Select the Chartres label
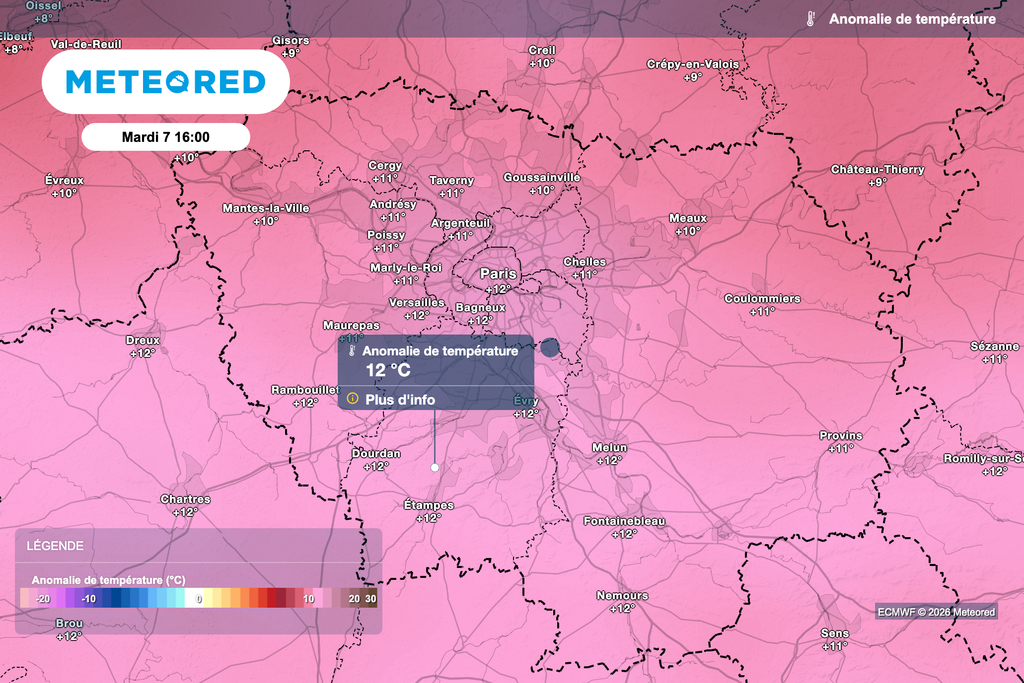The image size is (1024, 683). tap(185, 499)
